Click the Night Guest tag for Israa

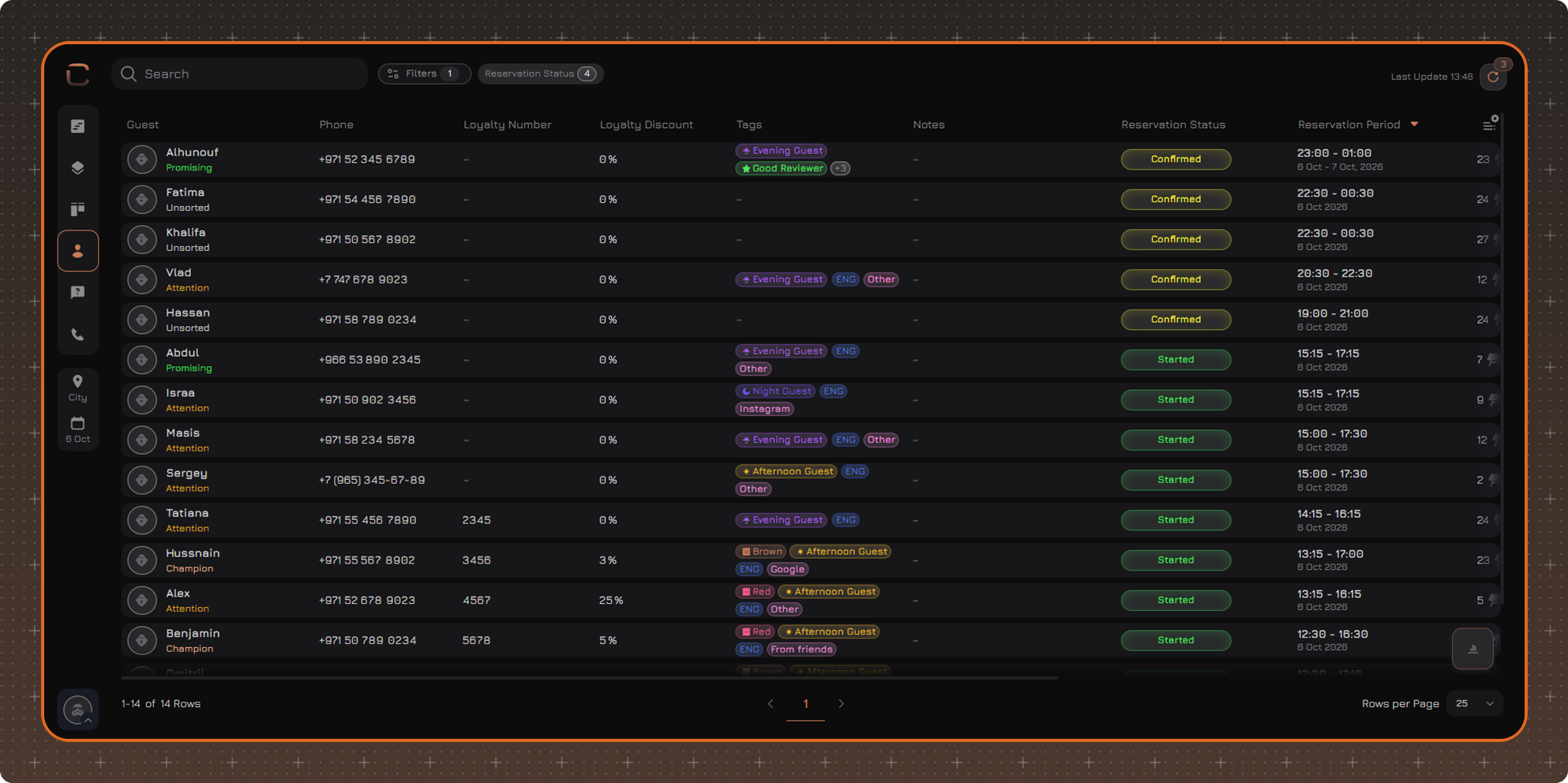[775, 391]
